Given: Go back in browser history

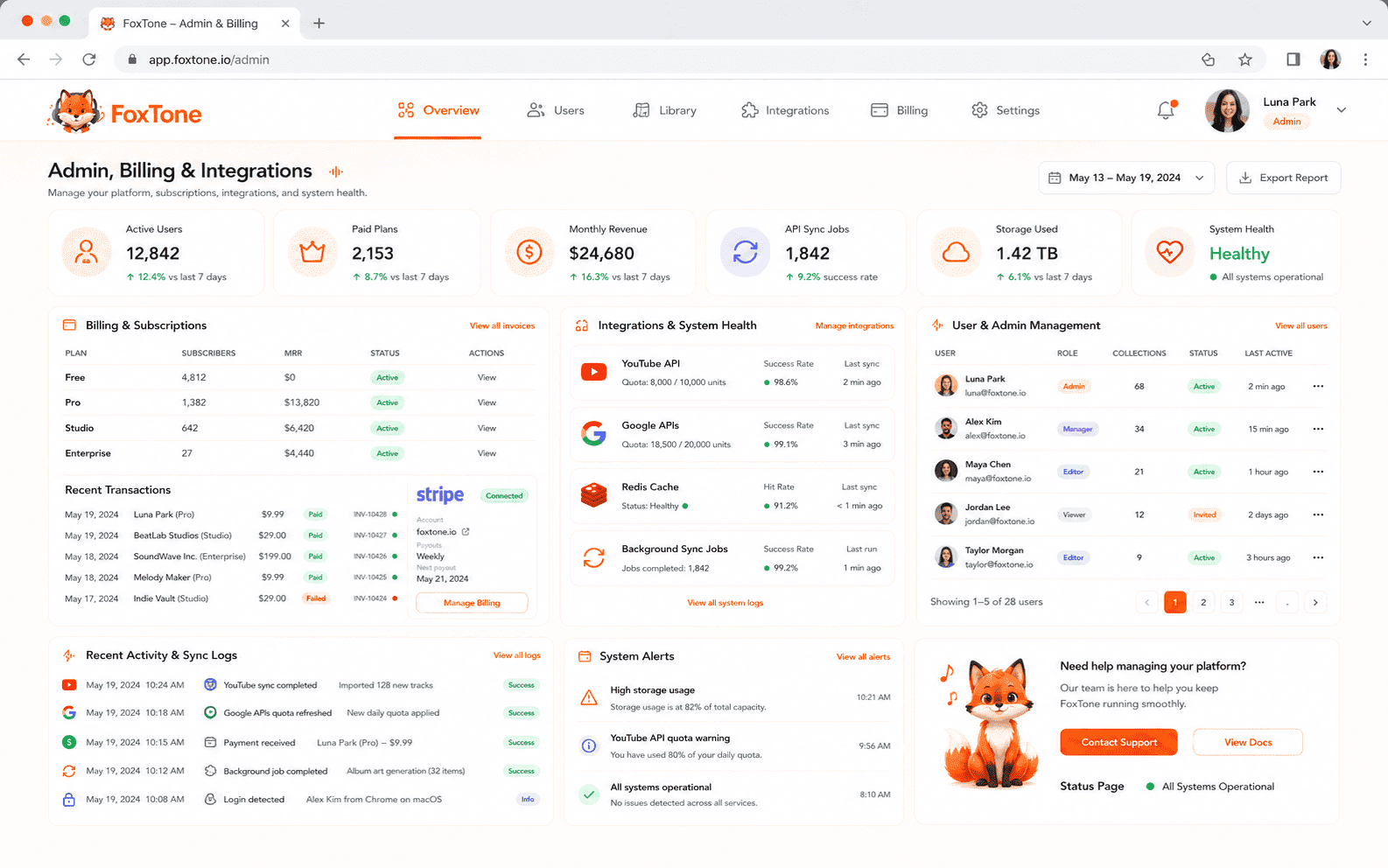Looking at the screenshot, I should pos(24,59).
